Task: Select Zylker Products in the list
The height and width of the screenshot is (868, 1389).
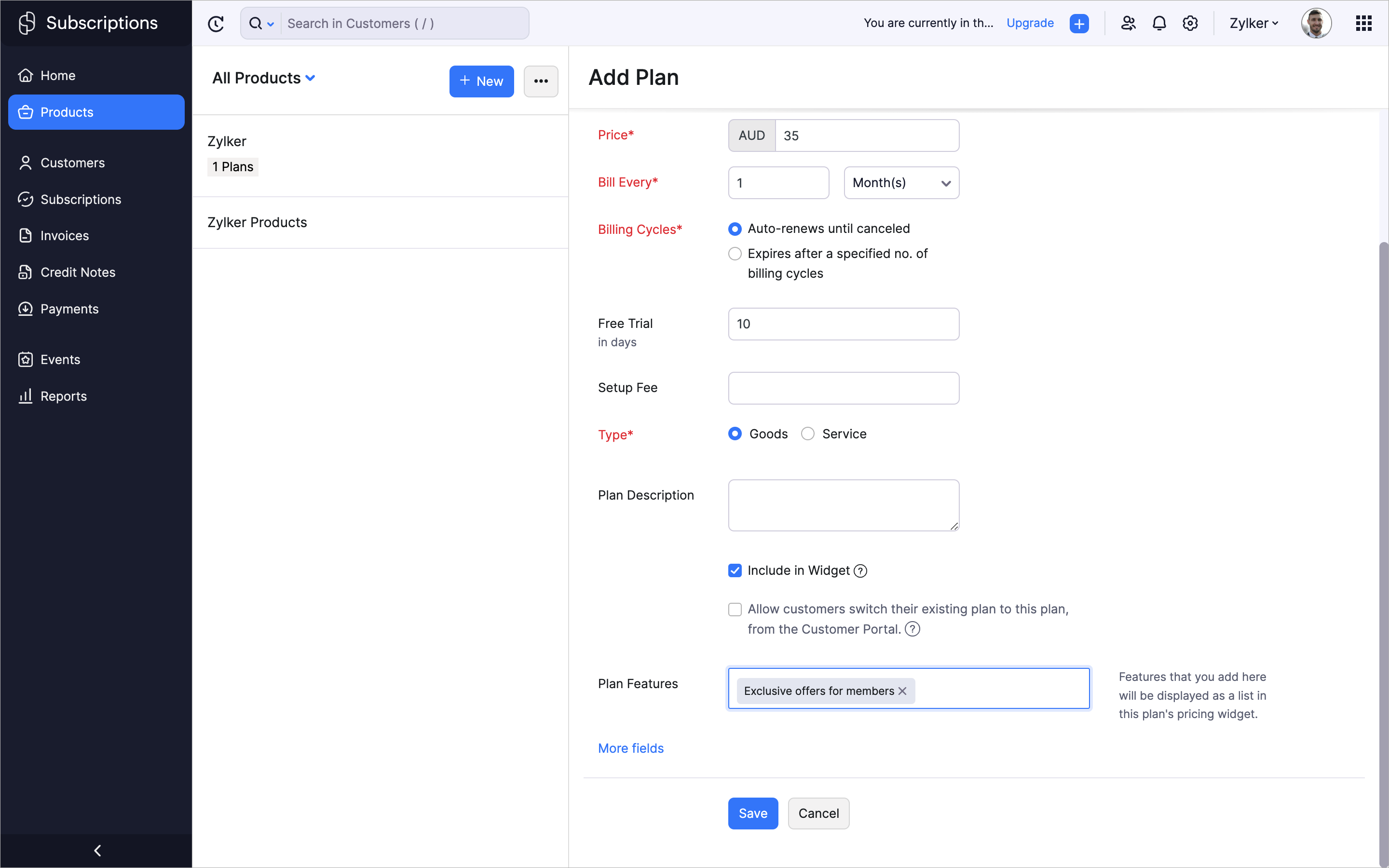Action: [380, 223]
